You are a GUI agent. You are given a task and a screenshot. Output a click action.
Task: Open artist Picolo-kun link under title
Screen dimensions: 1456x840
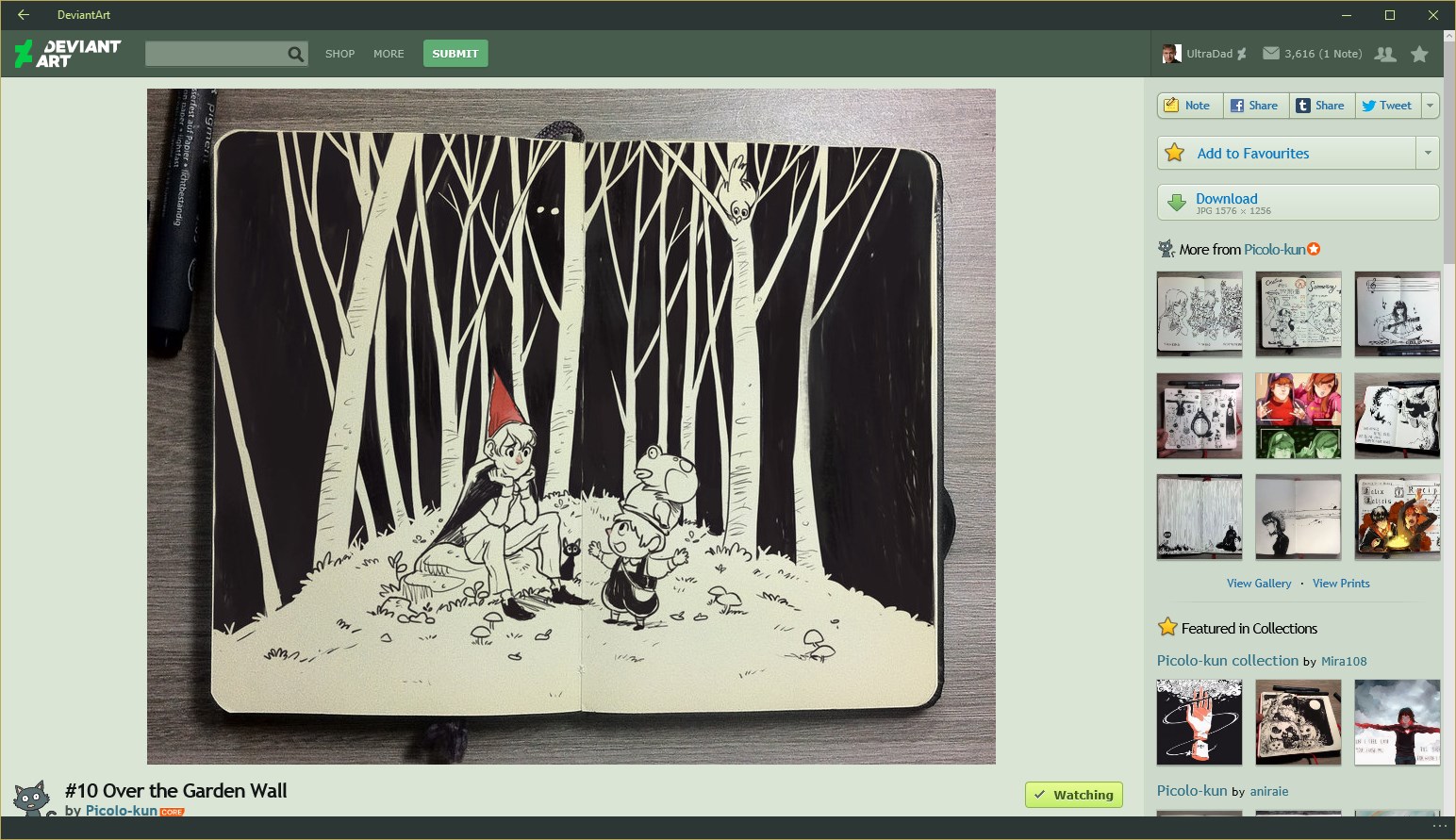point(122,810)
